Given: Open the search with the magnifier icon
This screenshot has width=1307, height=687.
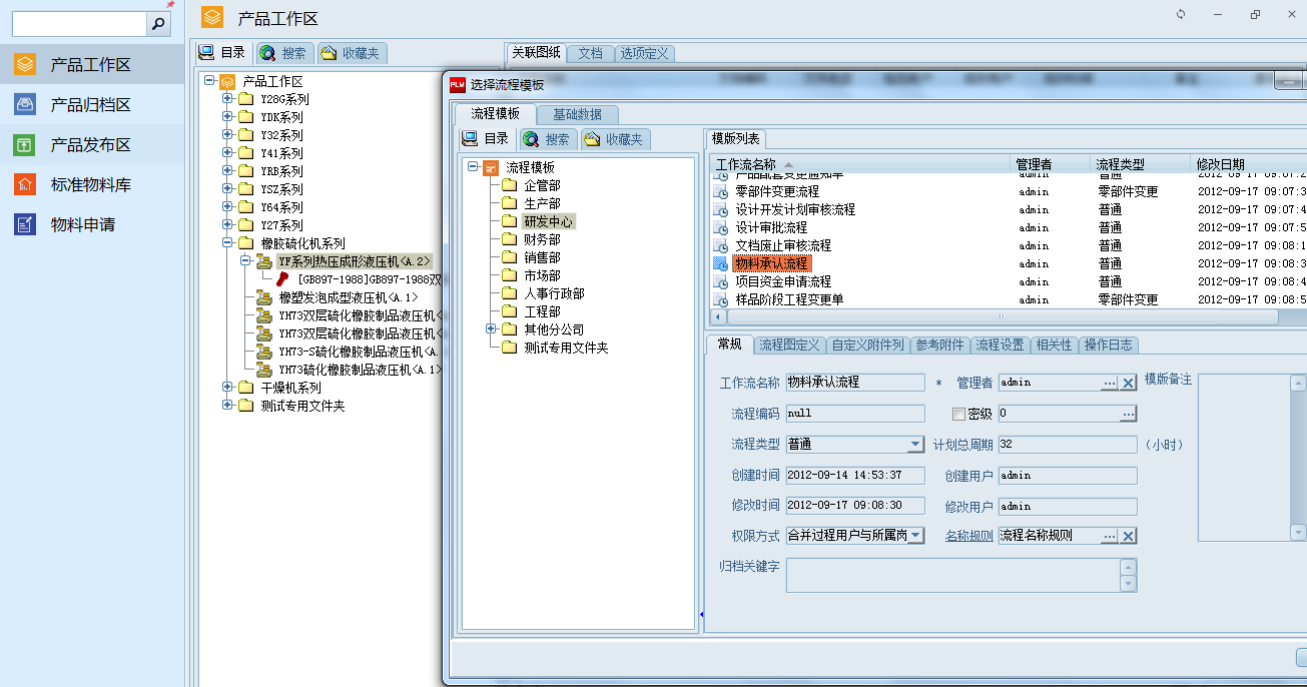Looking at the screenshot, I should tap(158, 22).
